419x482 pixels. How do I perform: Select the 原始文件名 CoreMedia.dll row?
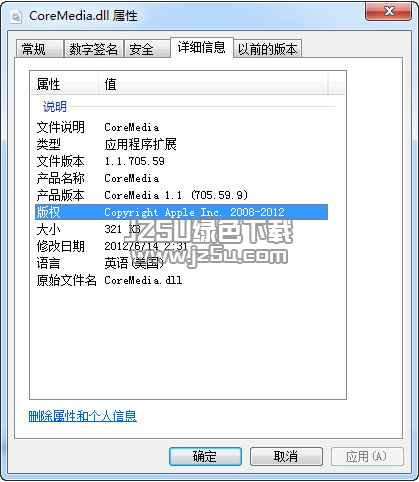click(181, 280)
